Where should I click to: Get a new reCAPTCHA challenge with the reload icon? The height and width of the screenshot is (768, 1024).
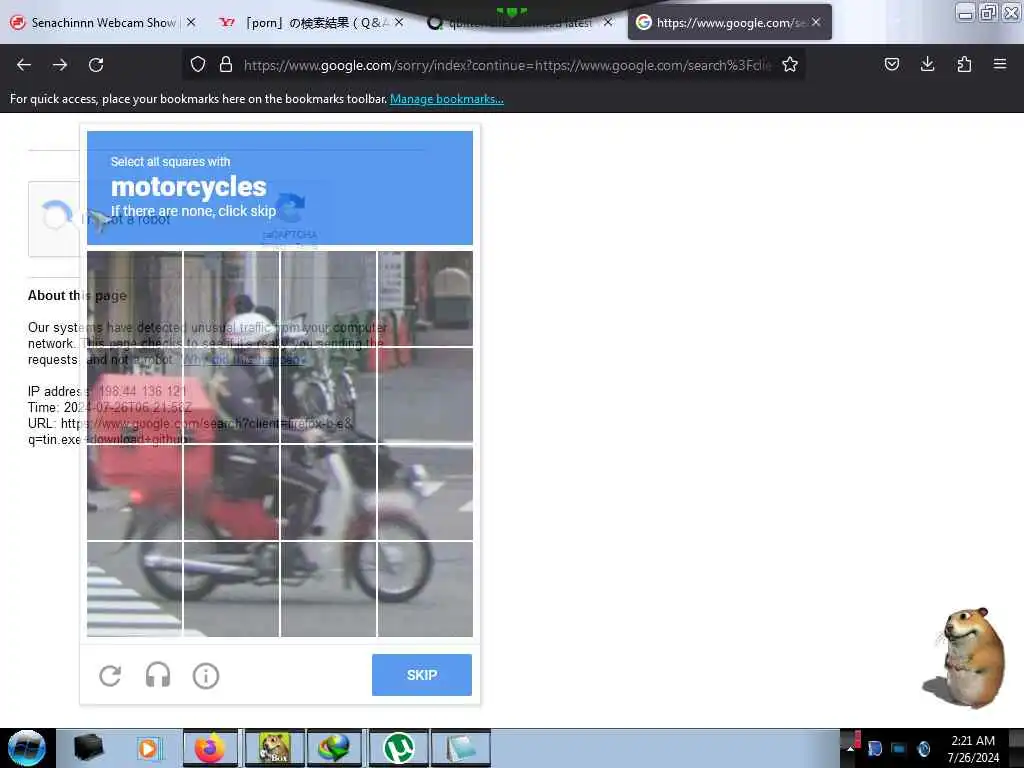[110, 675]
